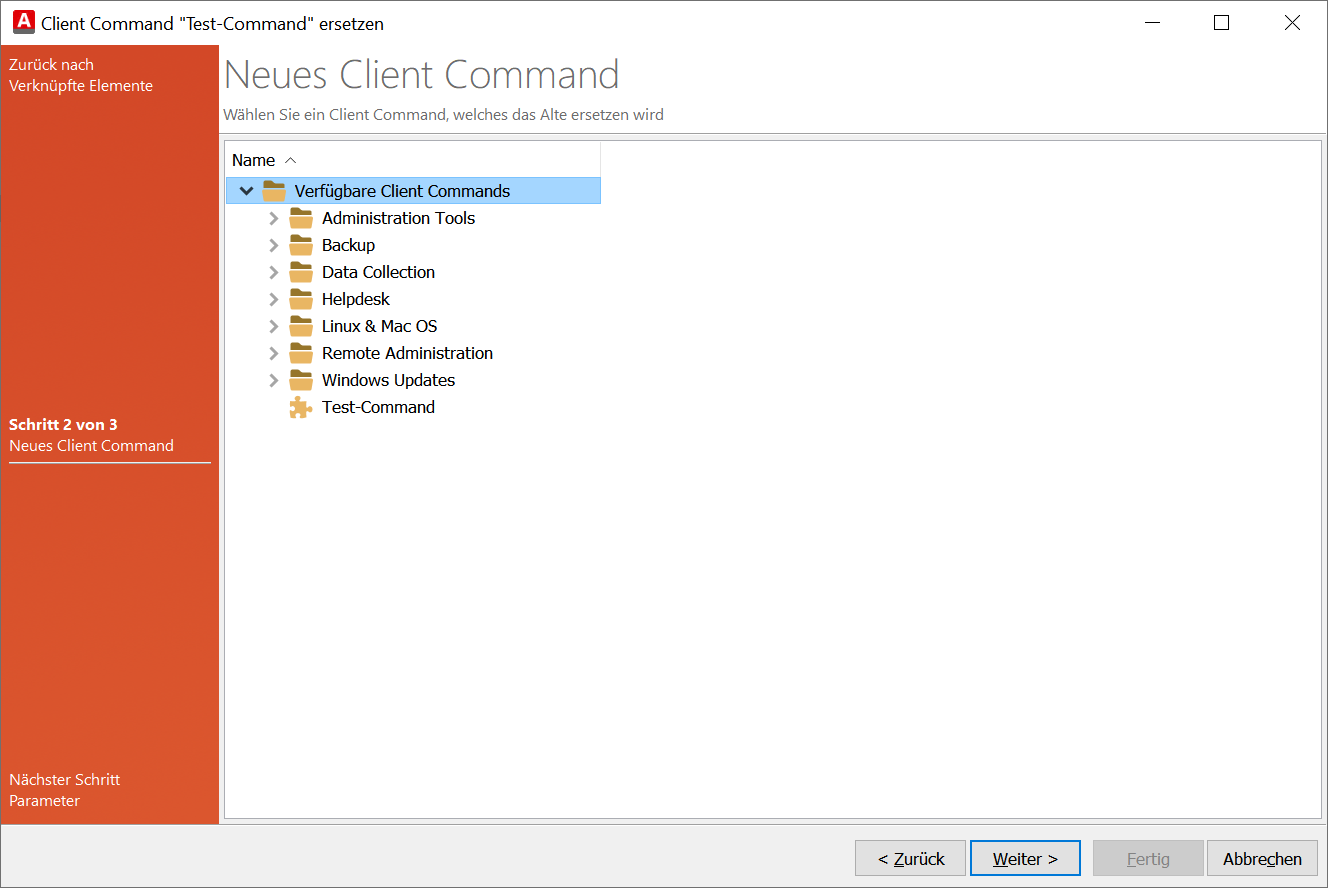Screen dimensions: 1328x888
Task: Cancel the wizard with Abbrechen
Action: point(1262,857)
